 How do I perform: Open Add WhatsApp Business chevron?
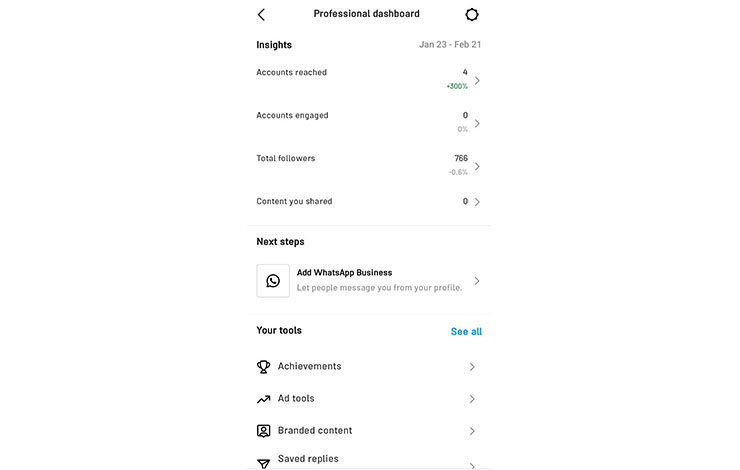477,281
